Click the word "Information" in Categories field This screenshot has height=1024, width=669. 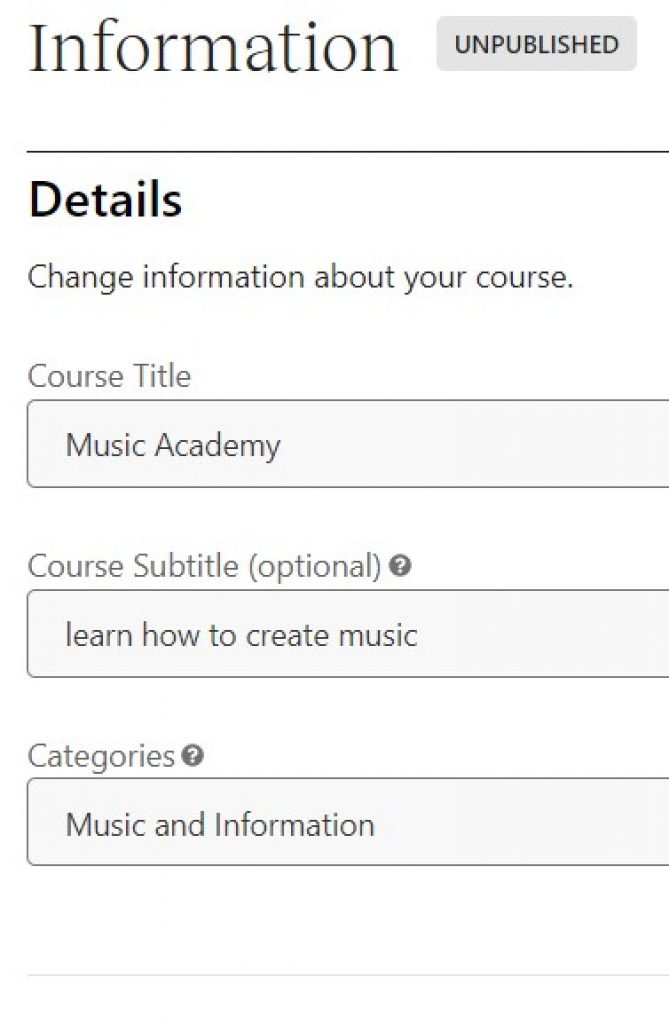pos(294,825)
